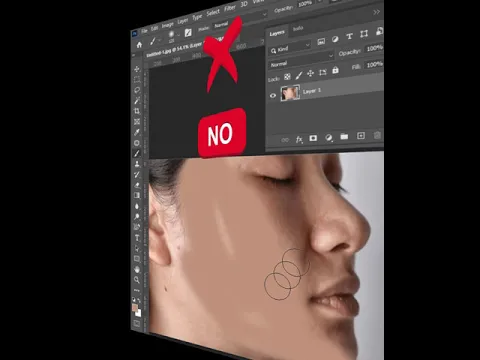Open the Type menu

(x=197, y=17)
